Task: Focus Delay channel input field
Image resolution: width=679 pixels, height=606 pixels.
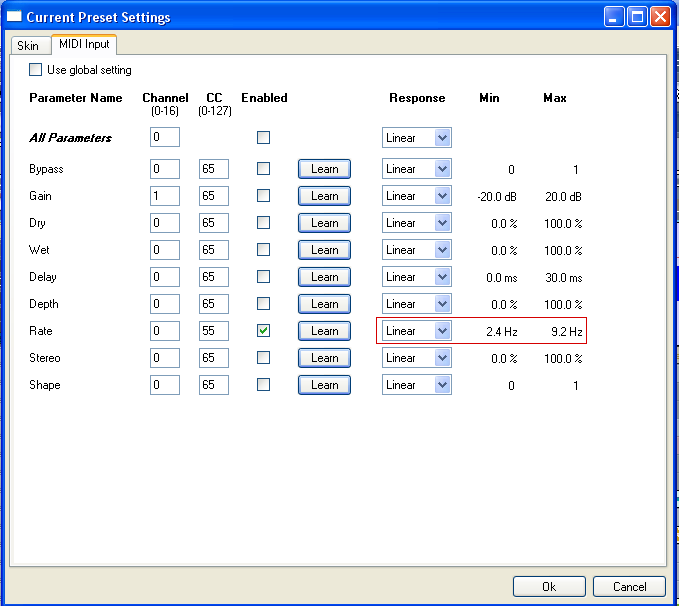Action: [165, 276]
